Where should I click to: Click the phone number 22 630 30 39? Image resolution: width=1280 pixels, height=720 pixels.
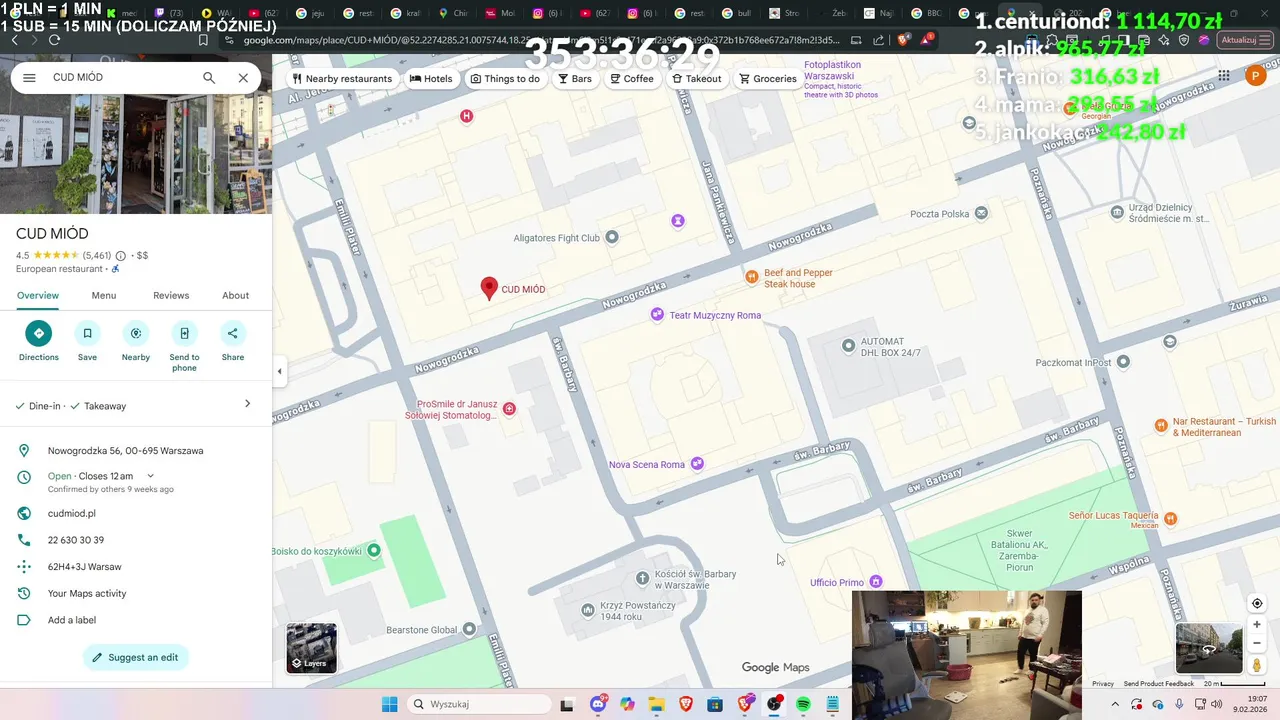pyautogui.click(x=76, y=540)
